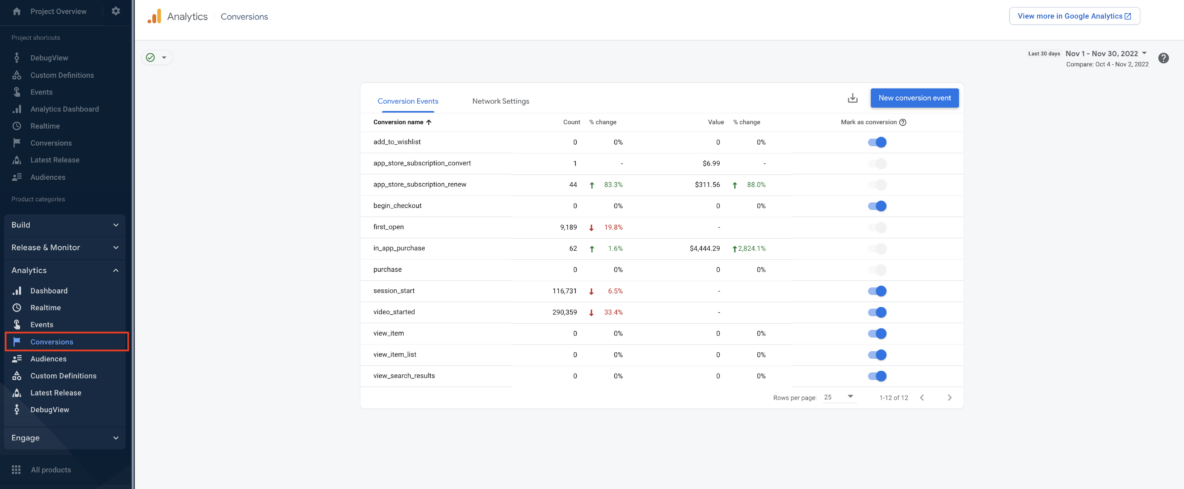
Task: Toggle add_to_wishlist conversion switch off
Action: (878, 142)
